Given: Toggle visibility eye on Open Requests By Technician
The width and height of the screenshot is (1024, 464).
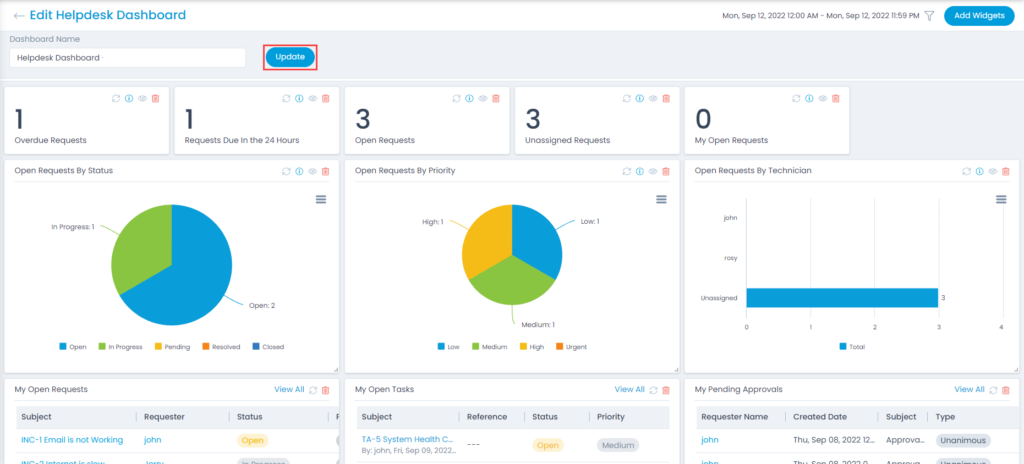Looking at the screenshot, I should point(992,171).
